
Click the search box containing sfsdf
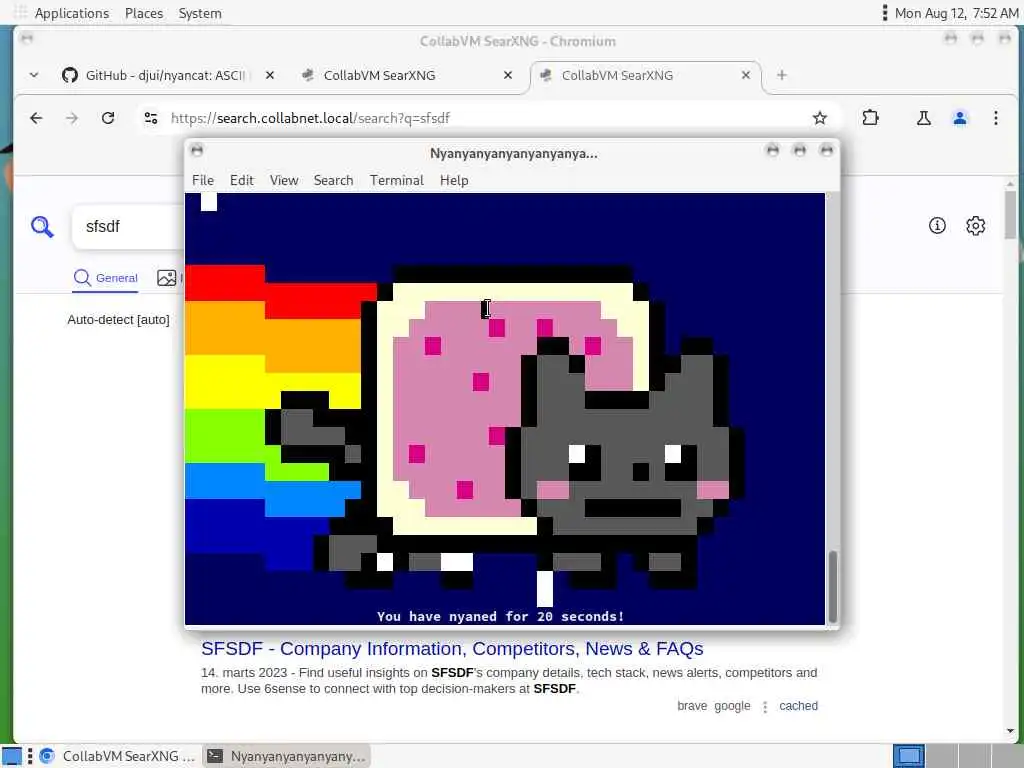pos(129,227)
